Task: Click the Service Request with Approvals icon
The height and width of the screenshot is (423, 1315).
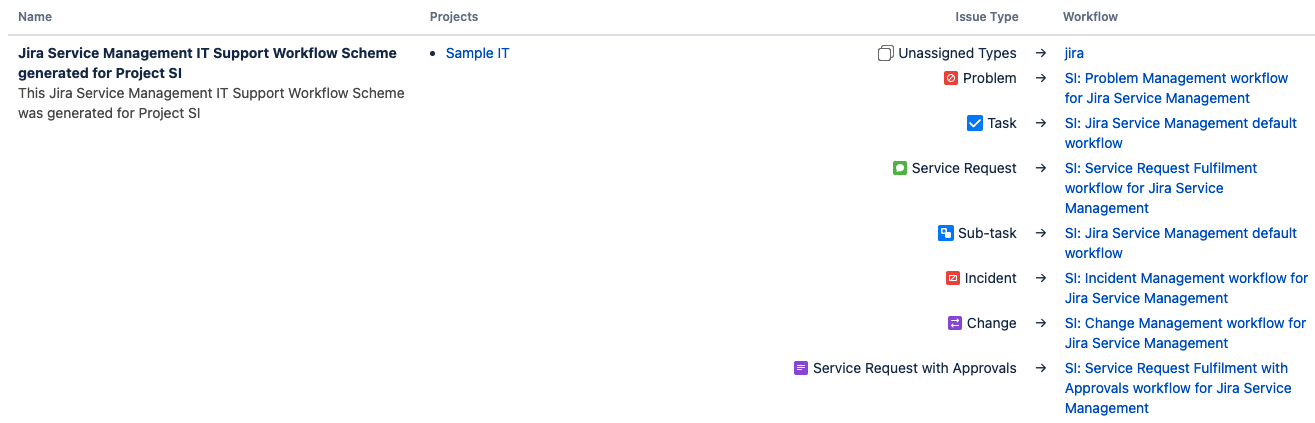Action: [x=801, y=368]
